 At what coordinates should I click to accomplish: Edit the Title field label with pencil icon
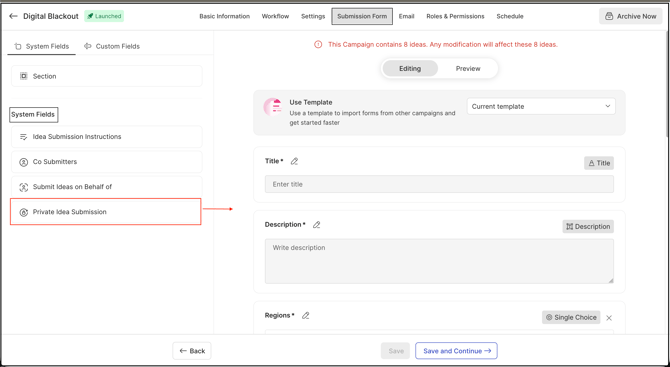pos(294,161)
